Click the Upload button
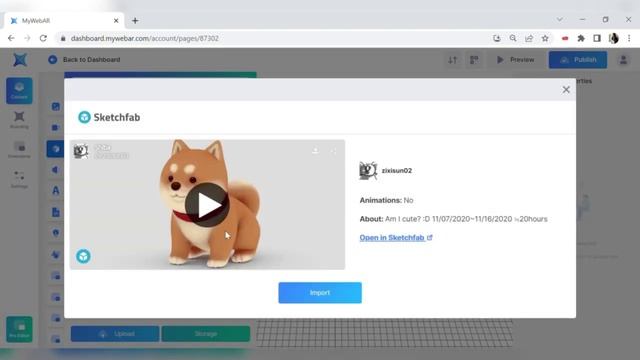The image size is (640, 360). coord(115,334)
